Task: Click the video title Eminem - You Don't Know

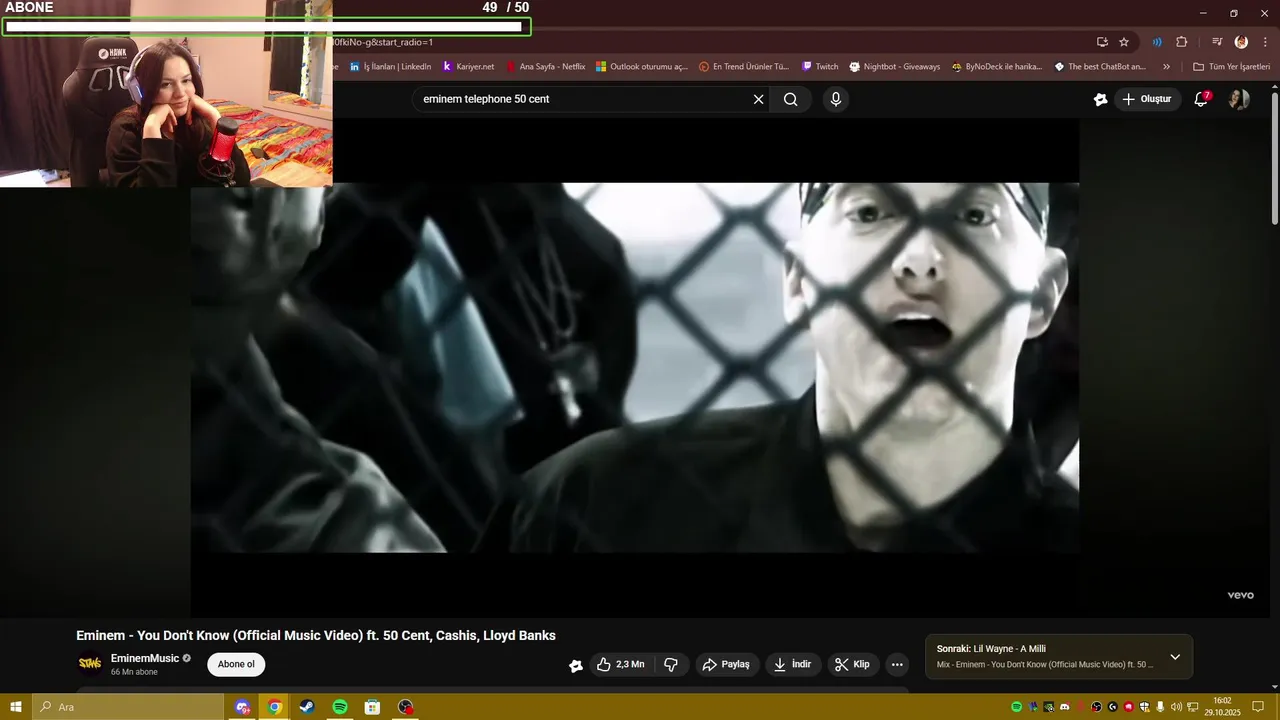Action: click(x=316, y=635)
